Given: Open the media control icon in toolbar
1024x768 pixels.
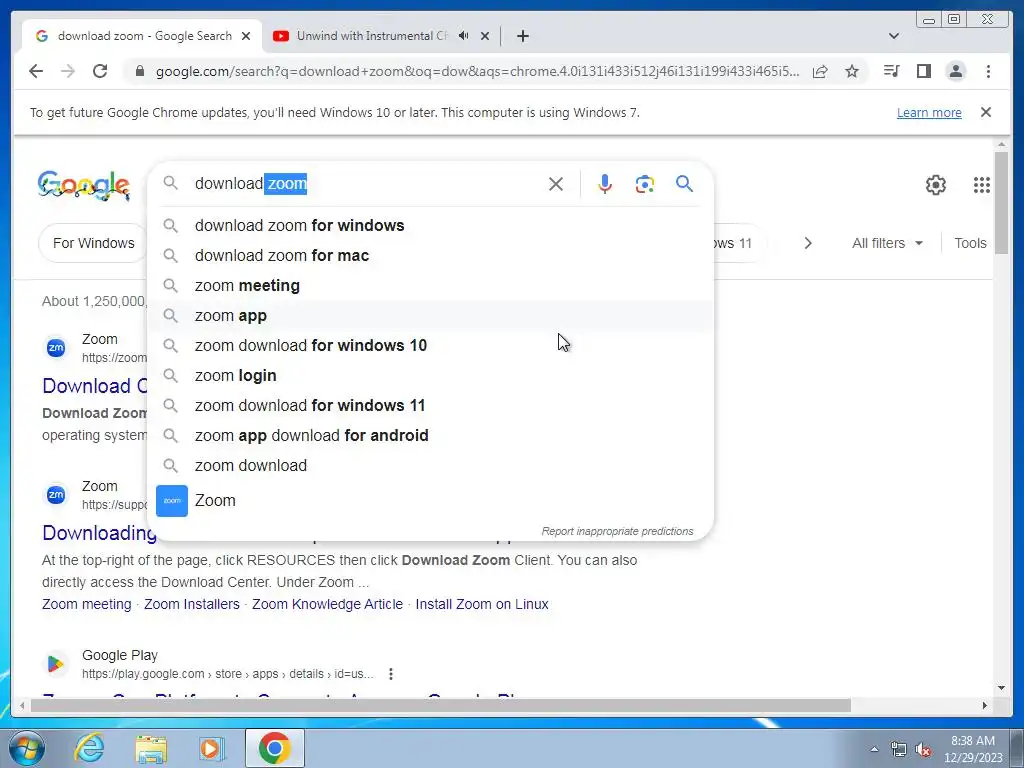Looking at the screenshot, I should pos(891,71).
